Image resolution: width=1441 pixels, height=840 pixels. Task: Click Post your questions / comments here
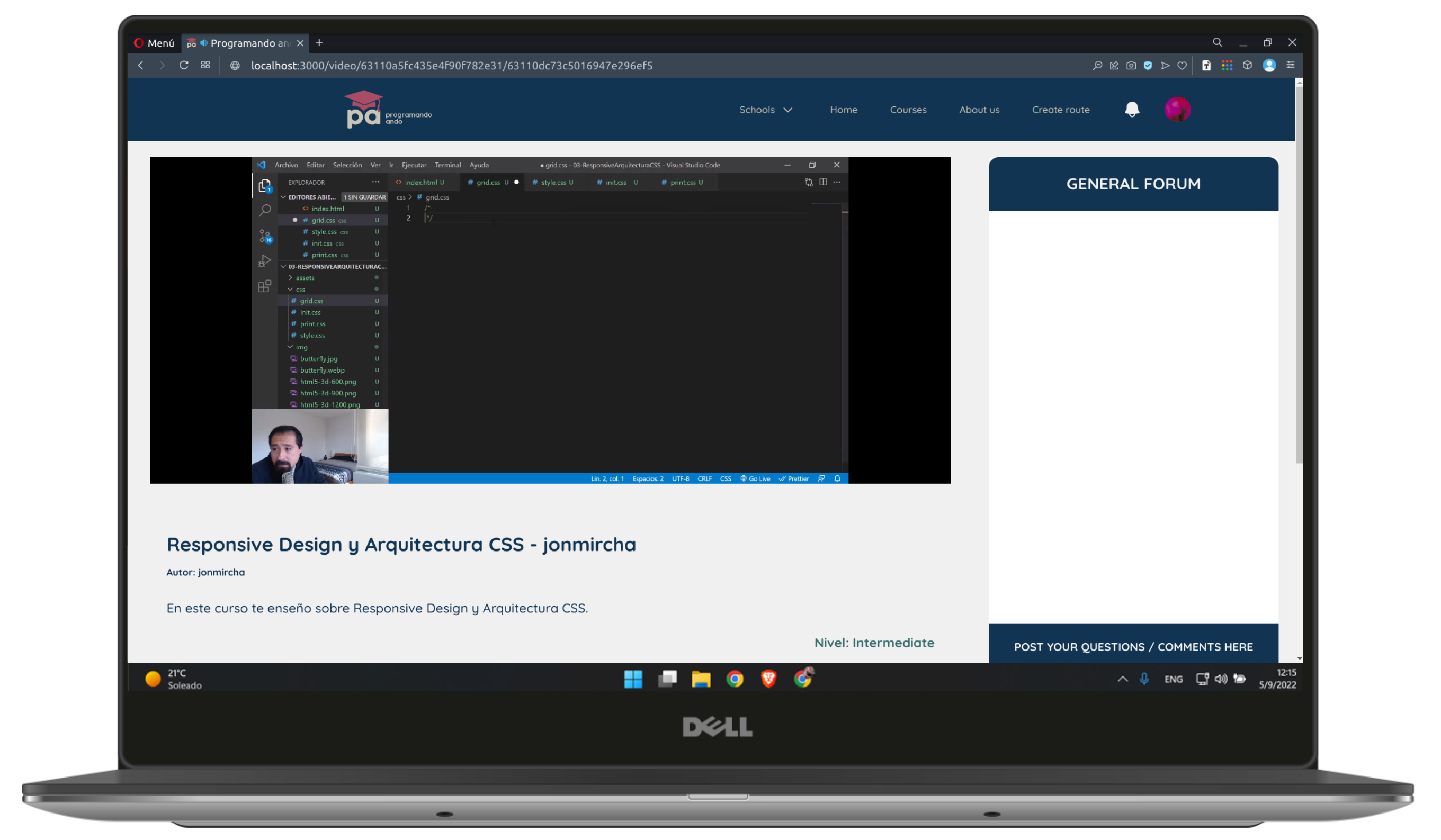coord(1133,647)
